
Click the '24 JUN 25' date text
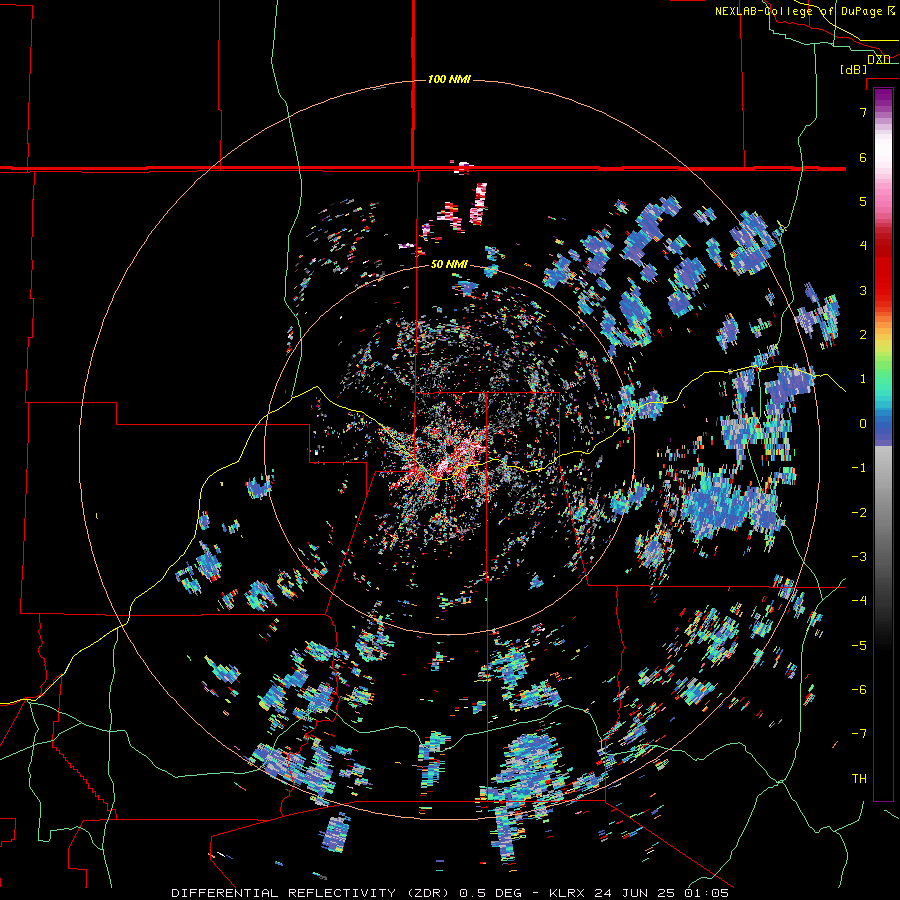(x=637, y=893)
